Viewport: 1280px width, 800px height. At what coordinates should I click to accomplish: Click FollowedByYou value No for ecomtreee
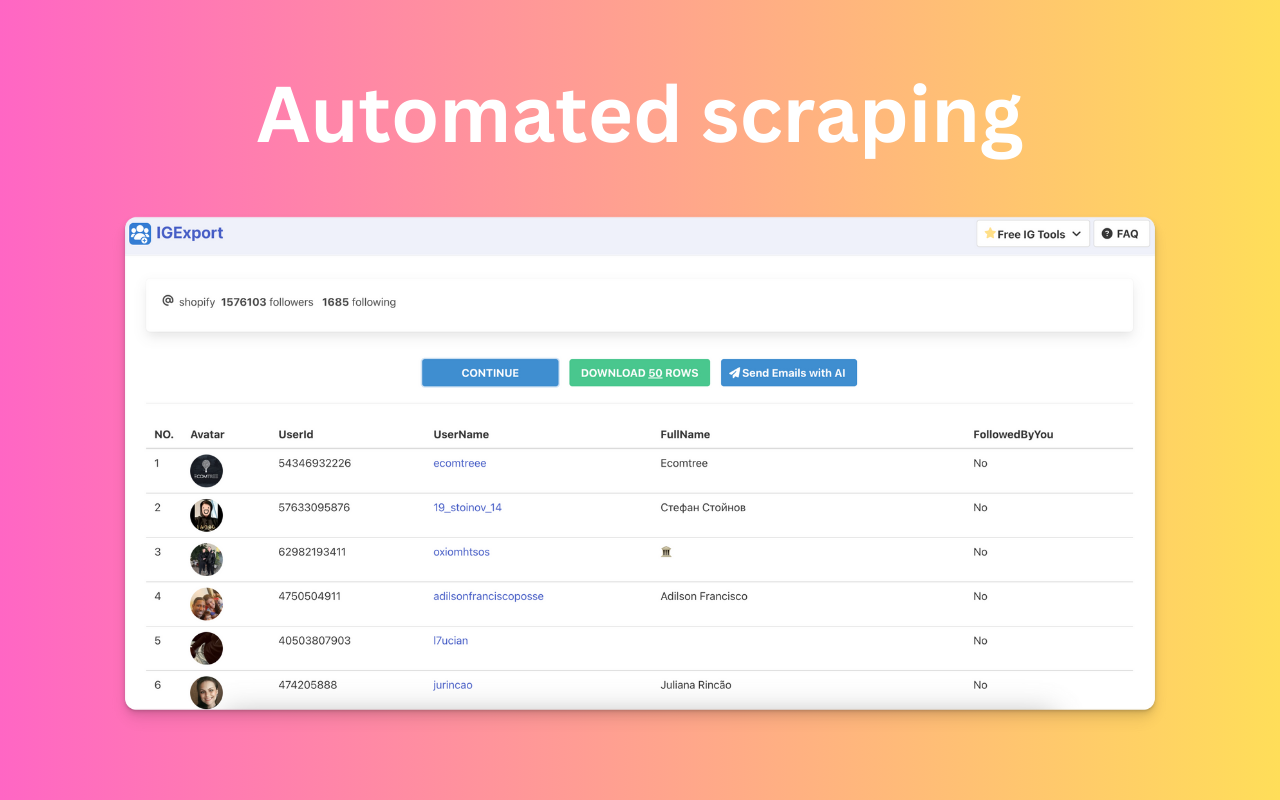point(980,463)
